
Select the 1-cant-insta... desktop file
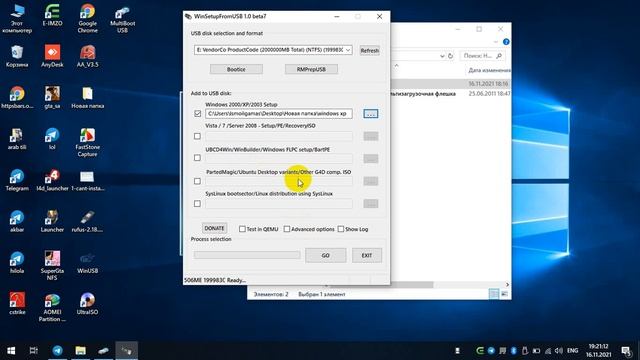(87, 180)
